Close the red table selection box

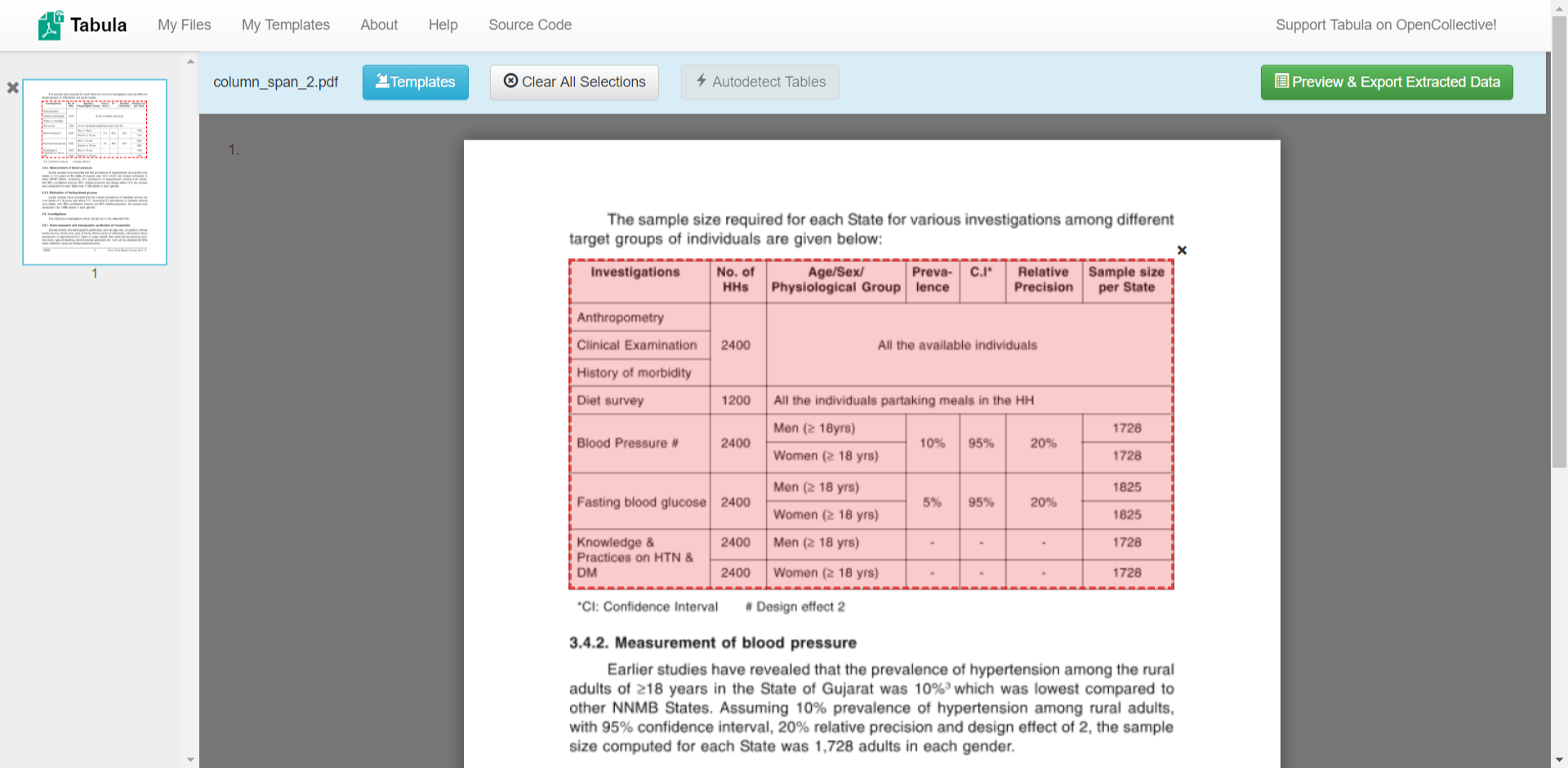tap(1182, 251)
